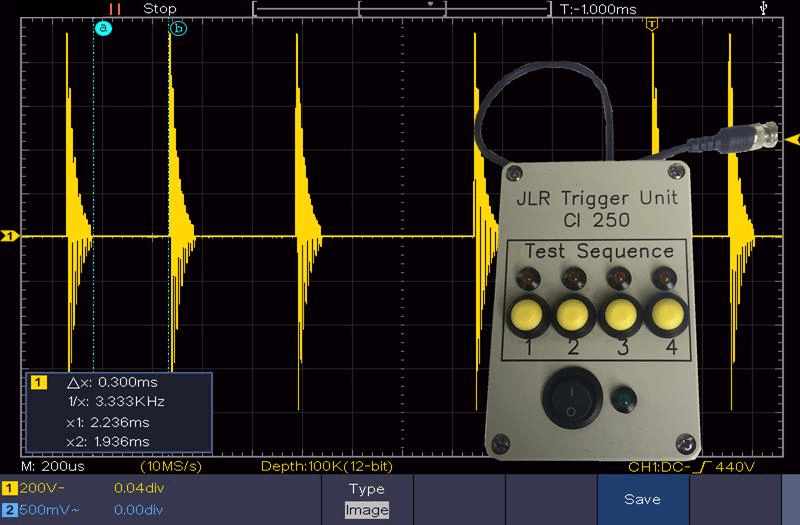
Task: Click the red LED above button 1
Action: coord(528,279)
